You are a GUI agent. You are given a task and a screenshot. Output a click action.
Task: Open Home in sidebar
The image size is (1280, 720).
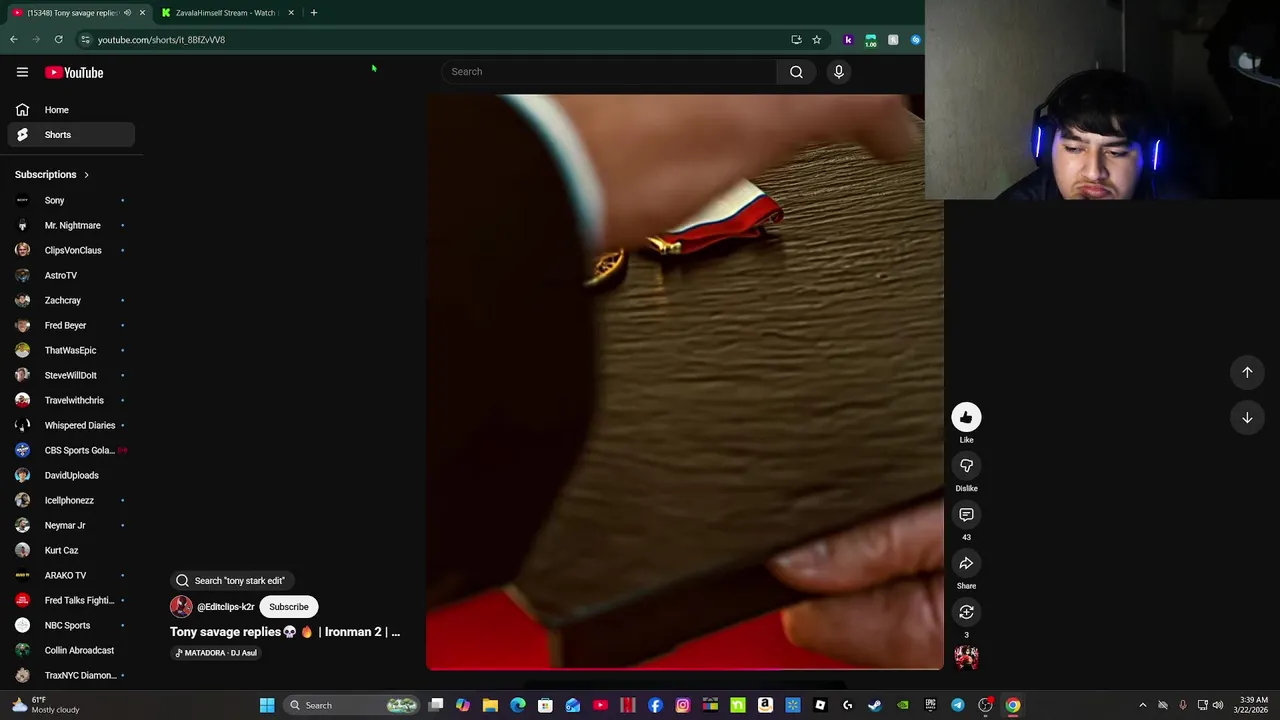(x=71, y=110)
